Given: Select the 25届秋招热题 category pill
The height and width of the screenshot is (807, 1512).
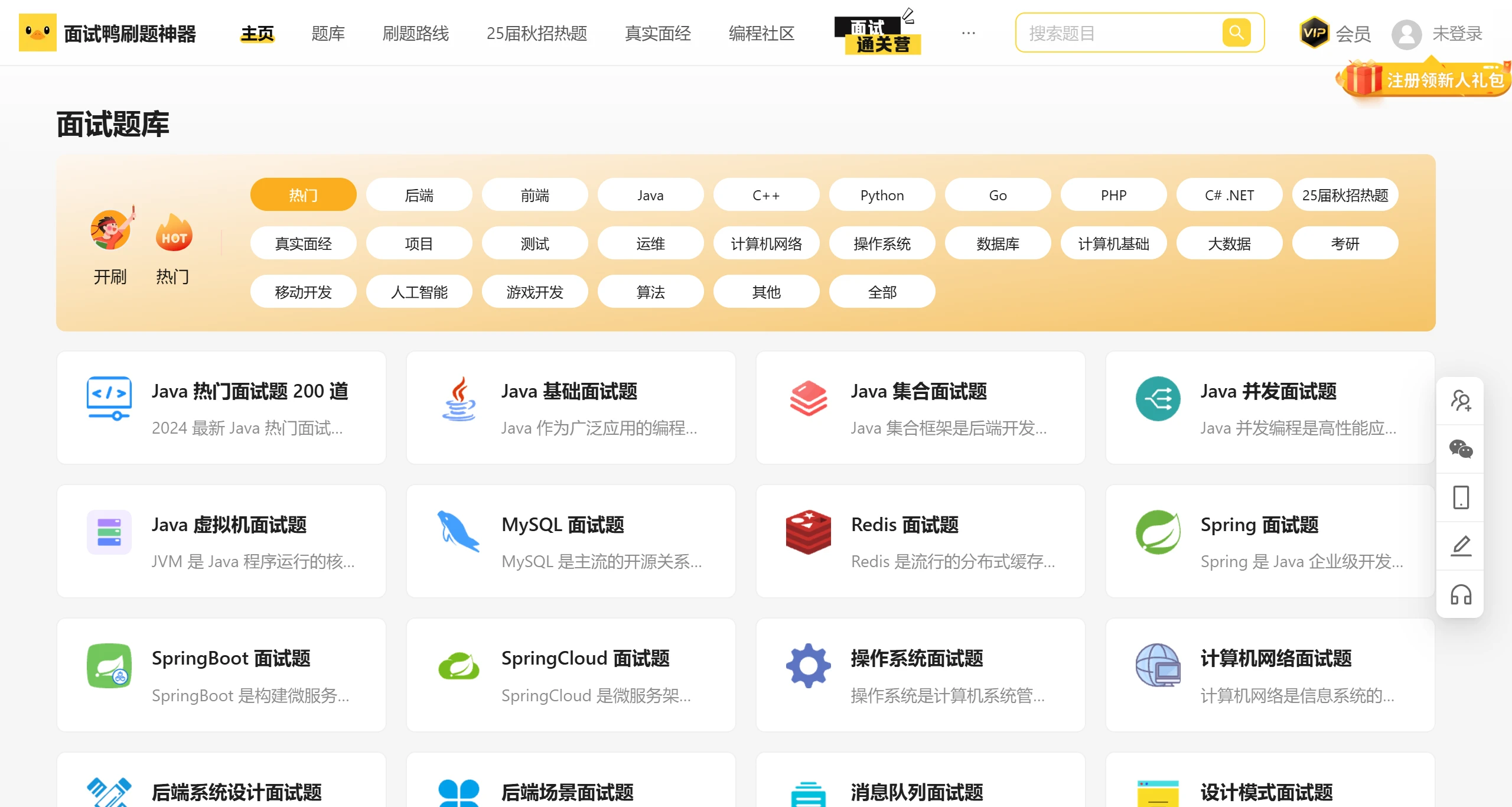Looking at the screenshot, I should point(1345,195).
